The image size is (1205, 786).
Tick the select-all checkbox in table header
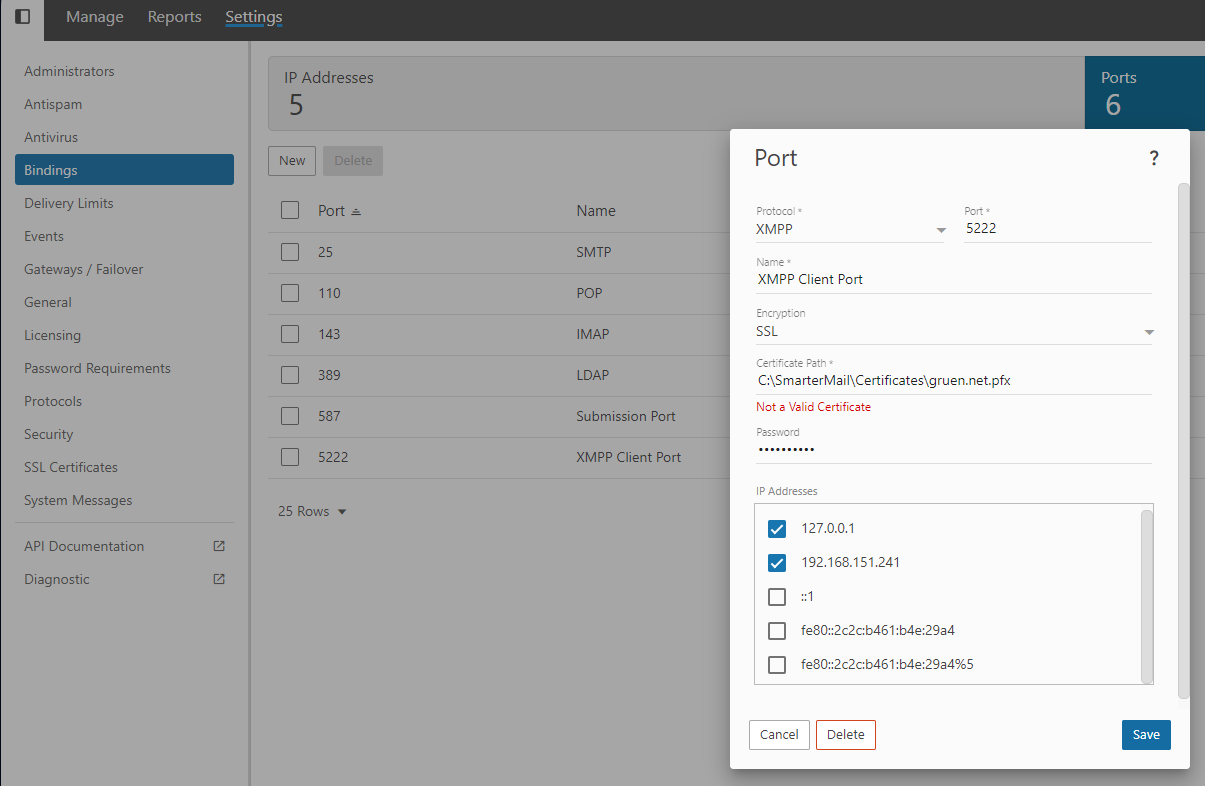point(290,211)
